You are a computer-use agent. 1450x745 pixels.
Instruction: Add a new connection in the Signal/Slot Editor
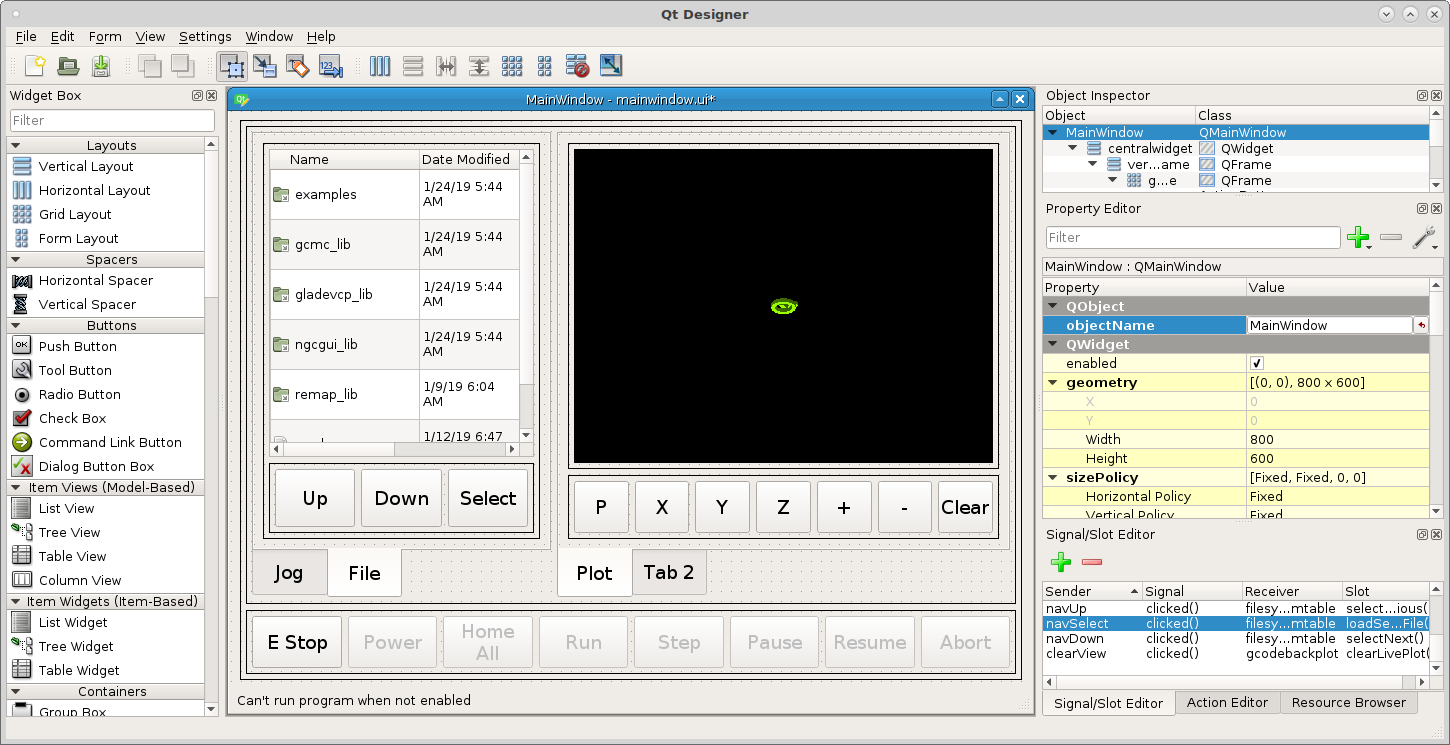(x=1061, y=562)
